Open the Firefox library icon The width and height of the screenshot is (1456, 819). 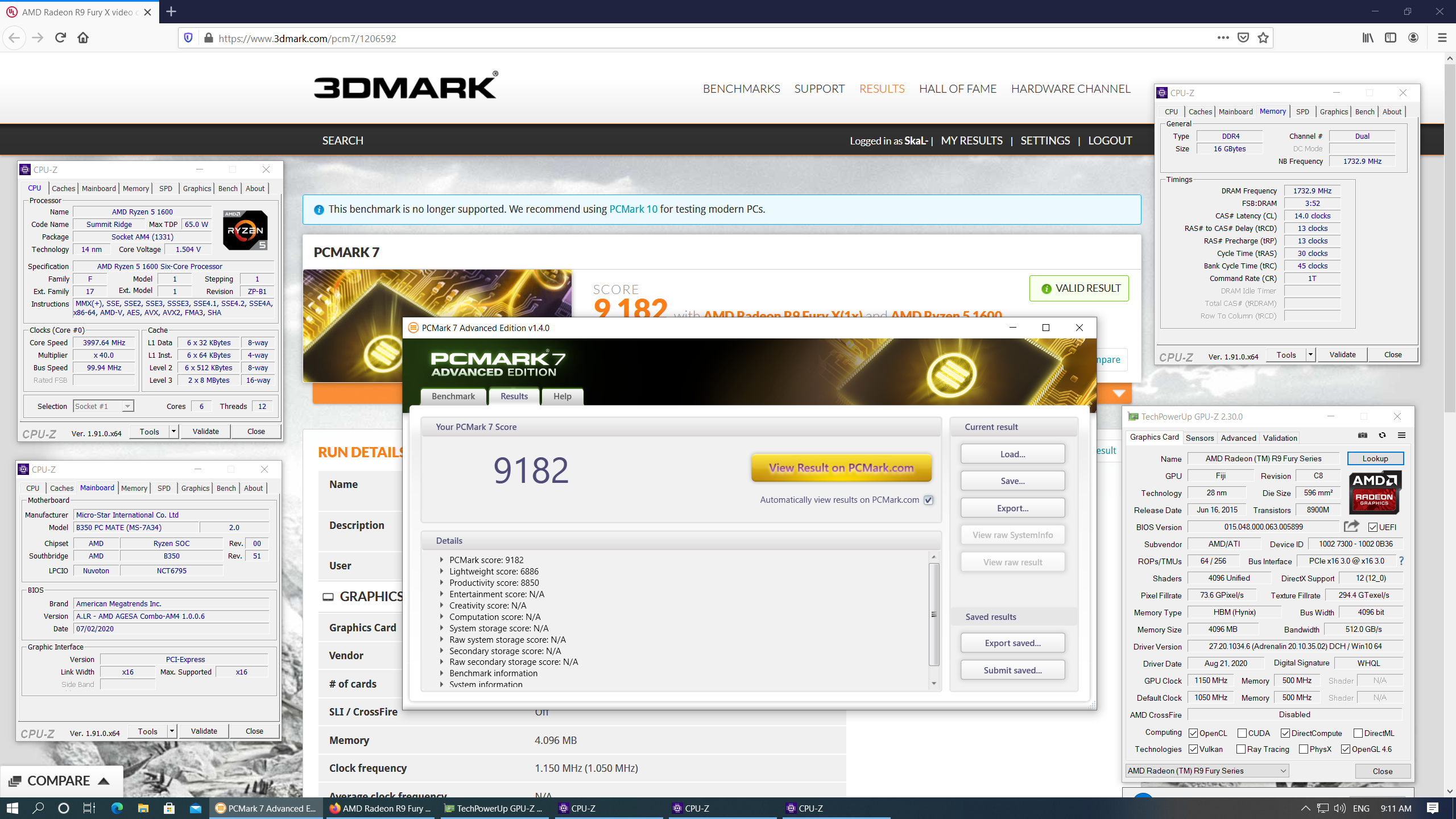click(x=1368, y=38)
